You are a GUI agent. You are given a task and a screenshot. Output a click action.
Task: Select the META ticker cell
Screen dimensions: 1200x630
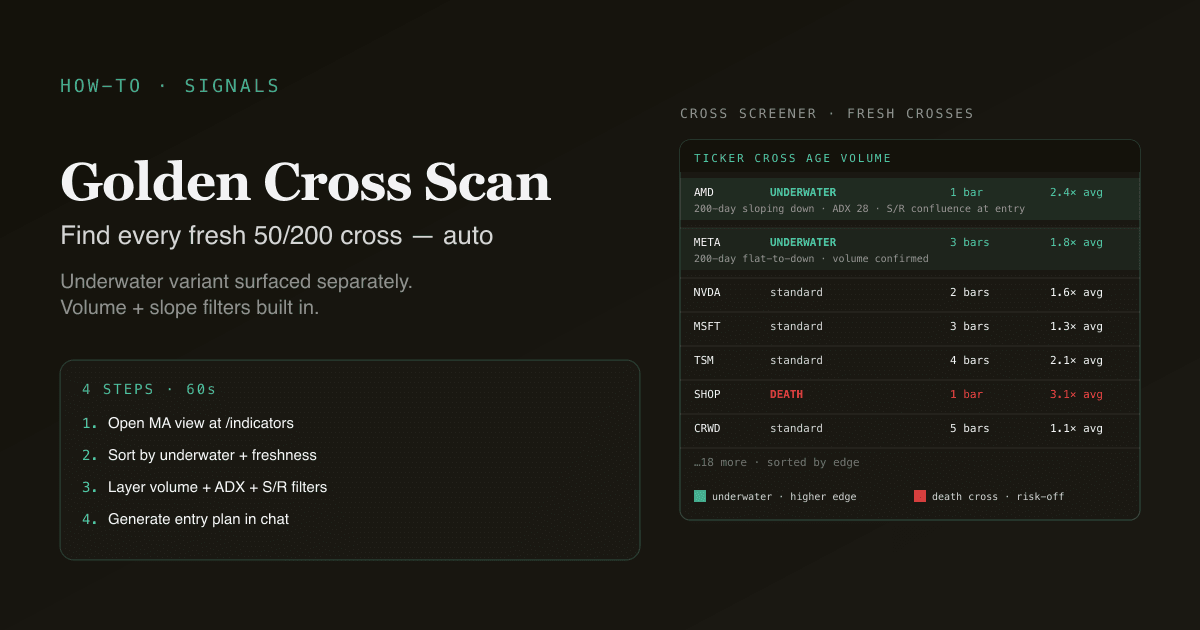(707, 242)
